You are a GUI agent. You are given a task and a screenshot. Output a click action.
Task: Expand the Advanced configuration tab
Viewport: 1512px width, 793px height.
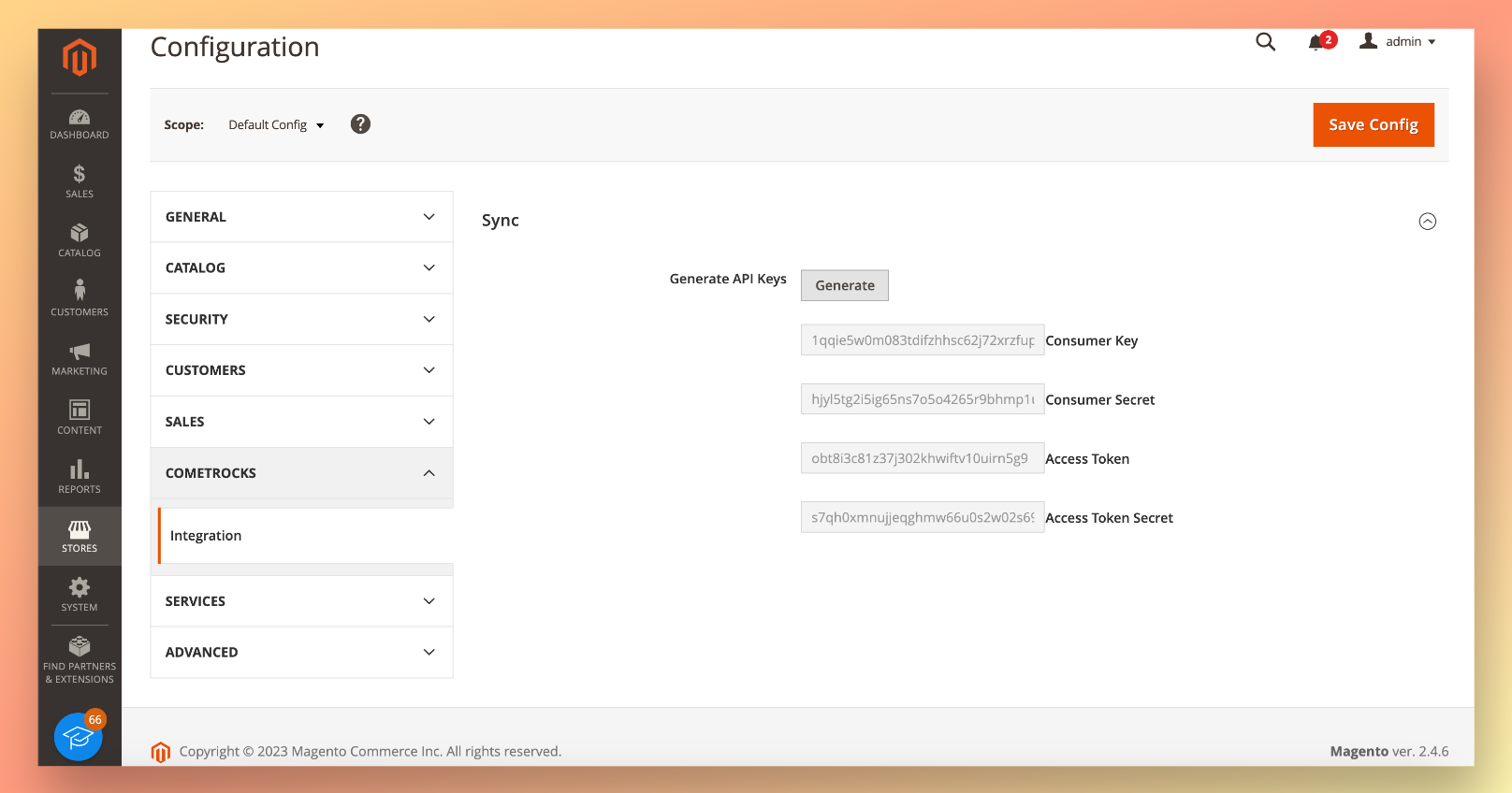tap(301, 653)
